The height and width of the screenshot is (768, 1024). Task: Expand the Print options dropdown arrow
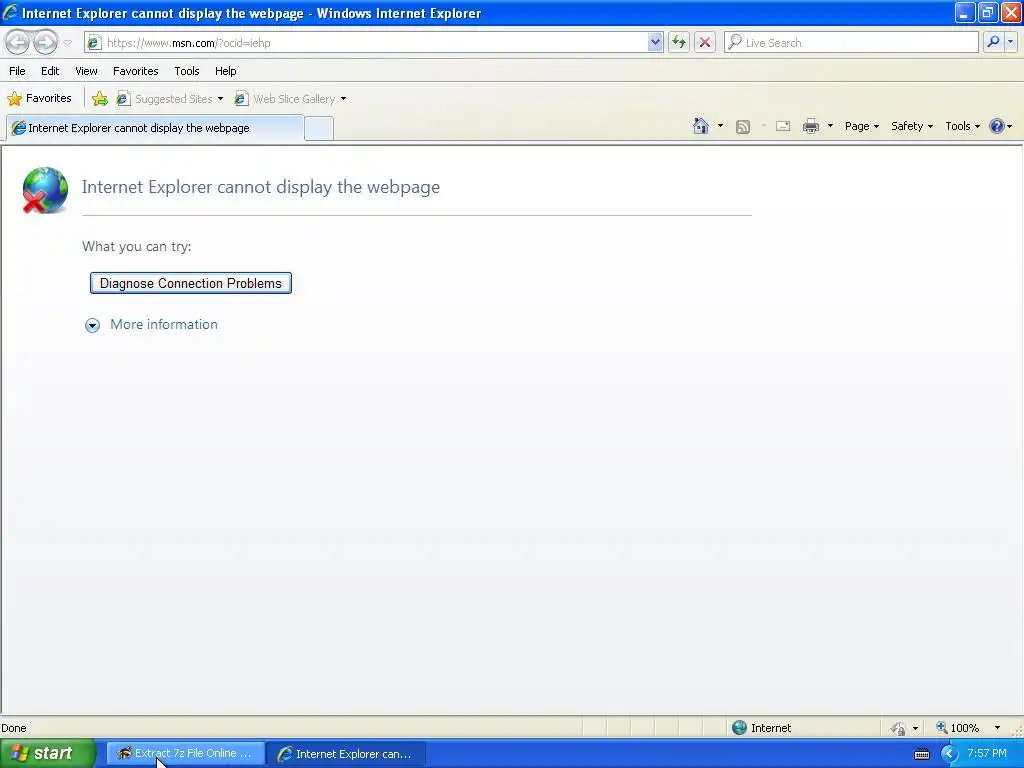pyautogui.click(x=830, y=126)
